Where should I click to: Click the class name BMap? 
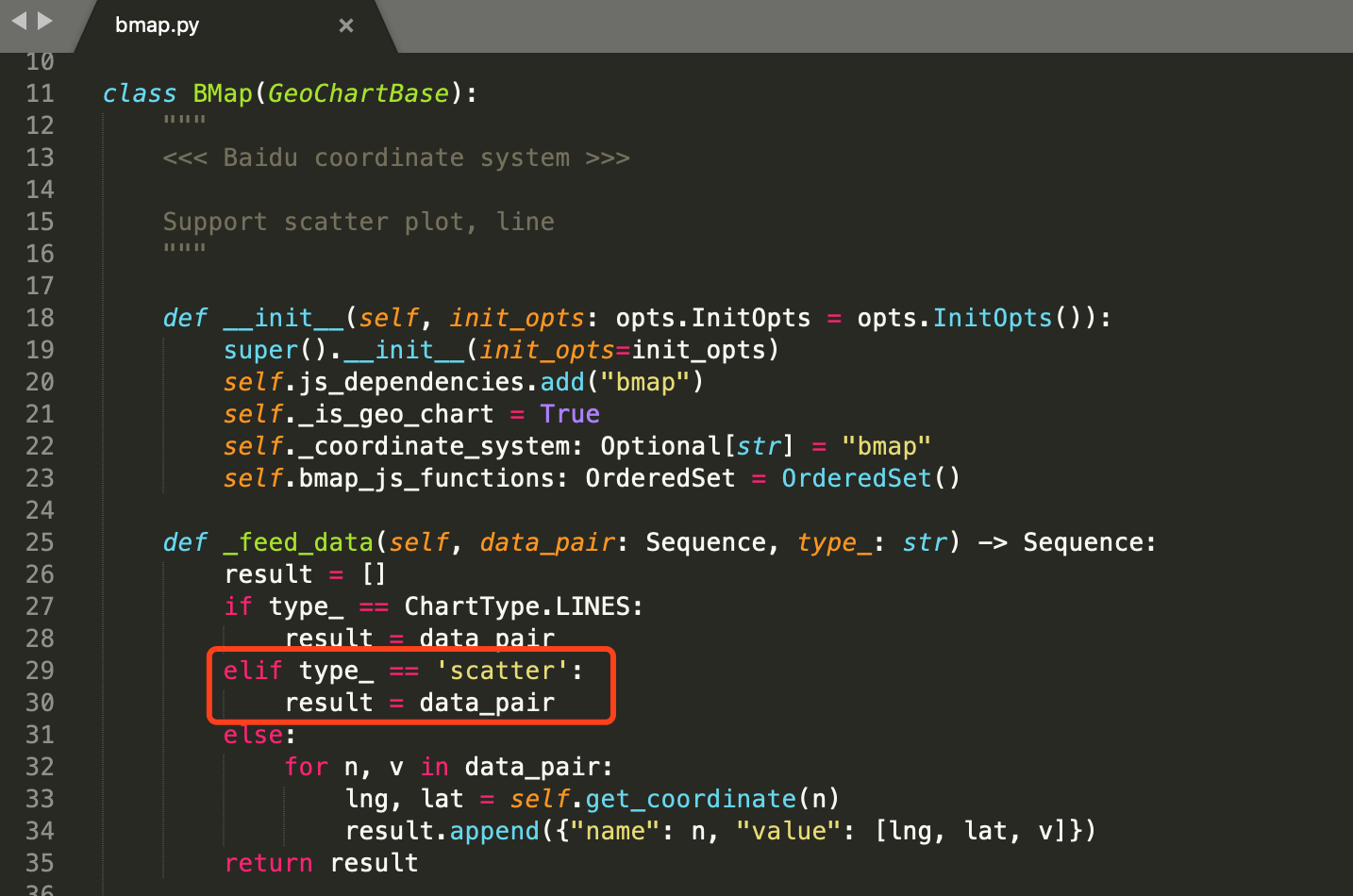click(x=223, y=93)
